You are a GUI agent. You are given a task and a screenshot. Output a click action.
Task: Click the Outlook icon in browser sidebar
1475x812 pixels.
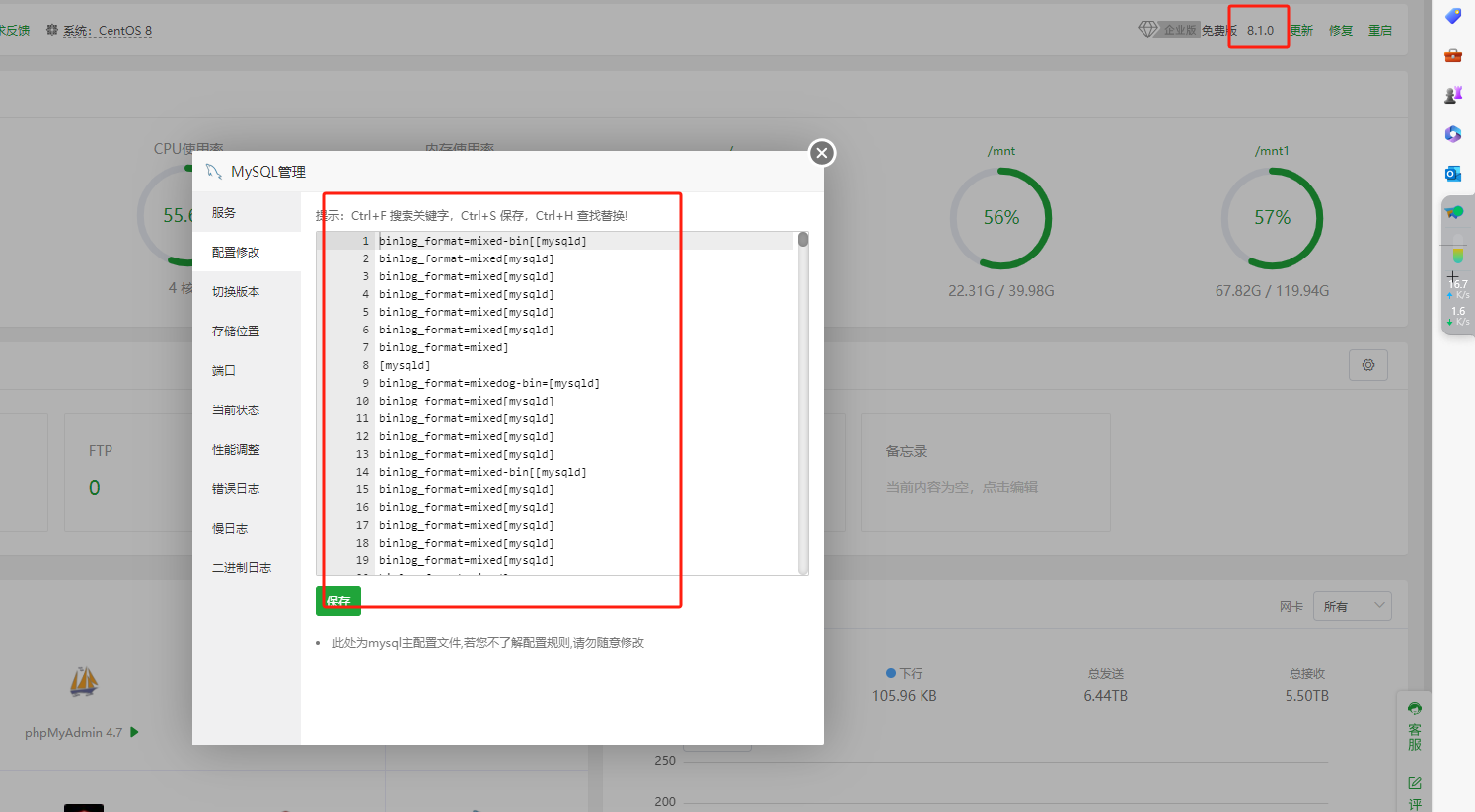click(1453, 174)
